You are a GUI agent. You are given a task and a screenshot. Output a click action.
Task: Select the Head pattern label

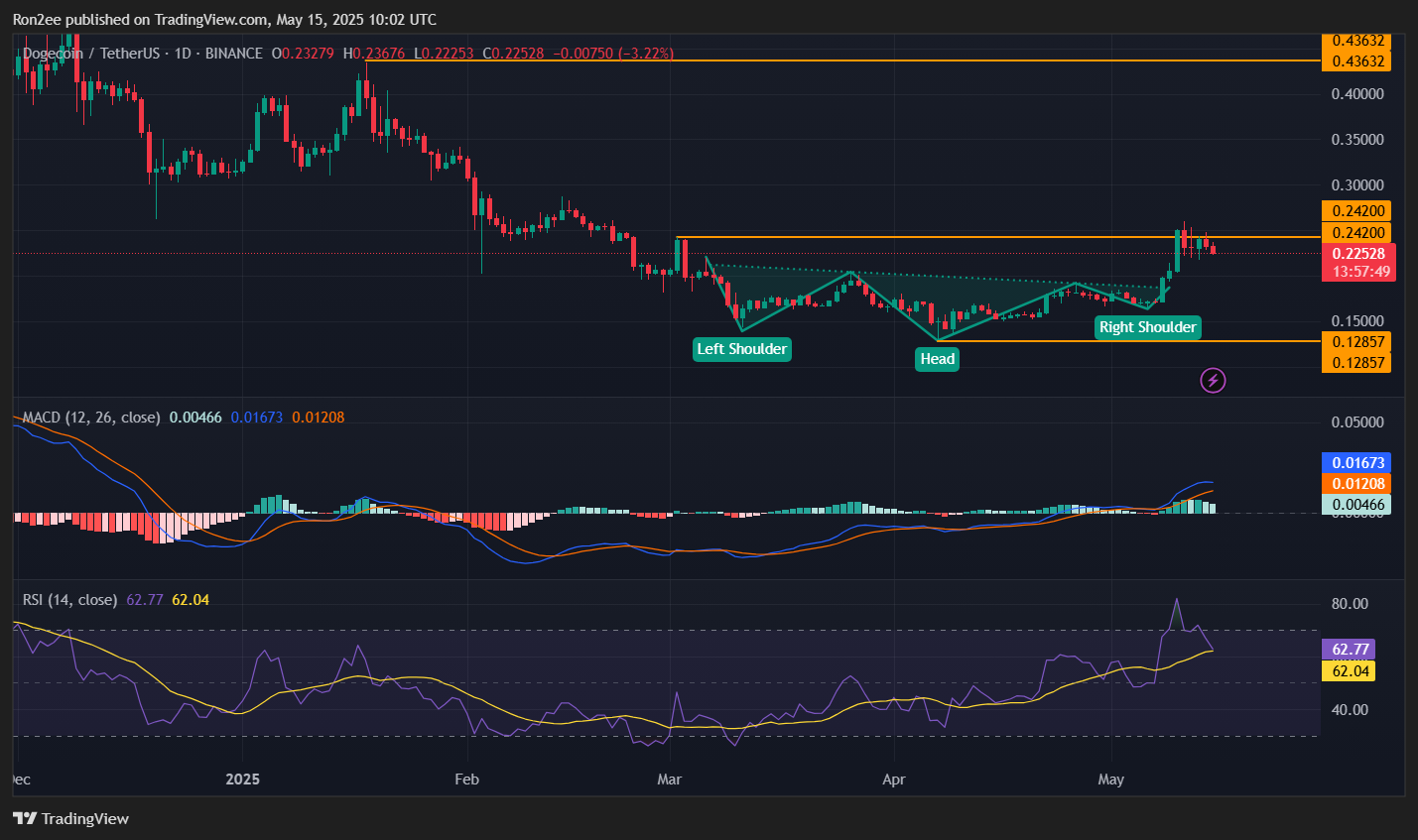click(937, 359)
